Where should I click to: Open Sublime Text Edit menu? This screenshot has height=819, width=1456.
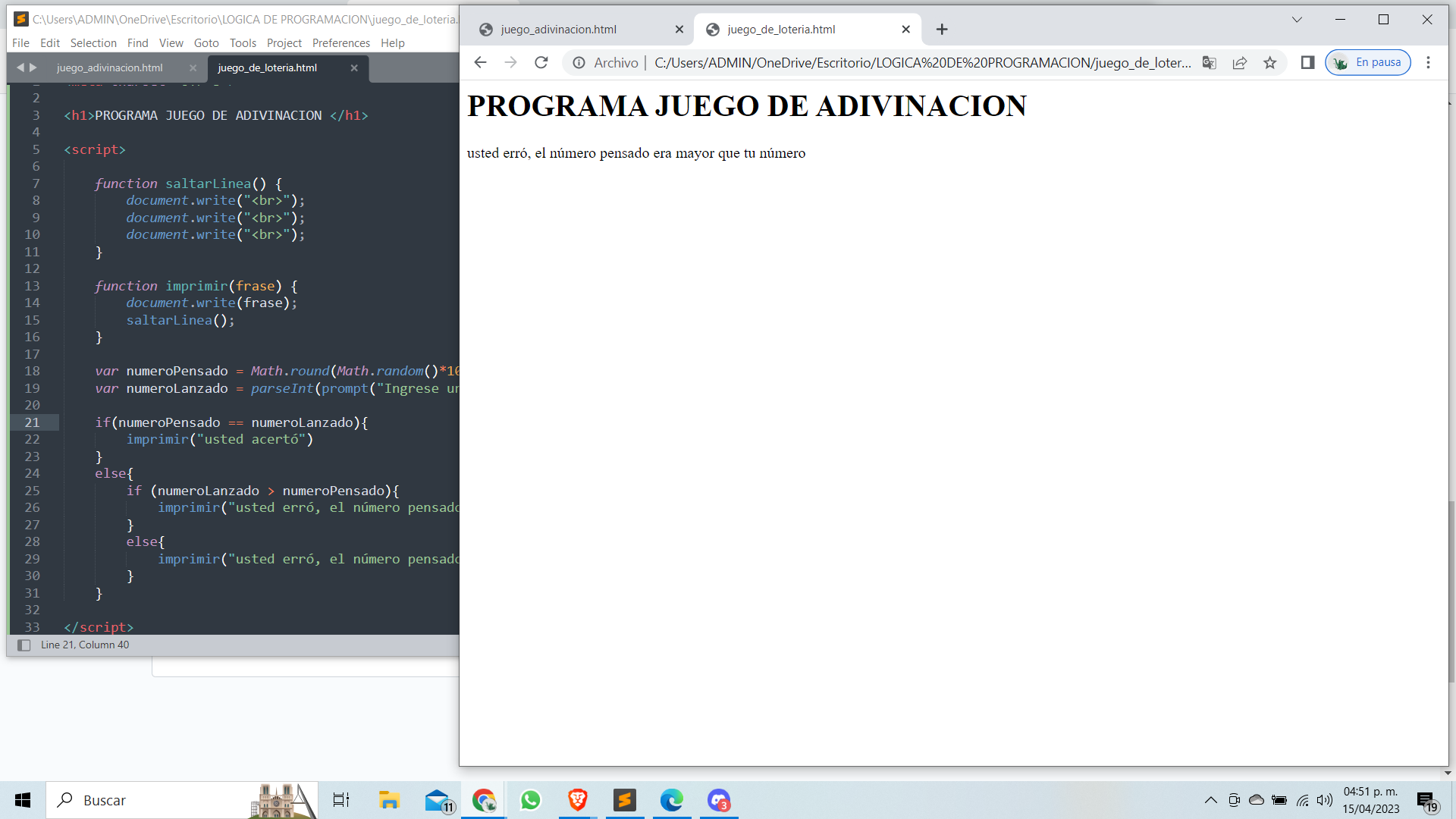pos(50,42)
